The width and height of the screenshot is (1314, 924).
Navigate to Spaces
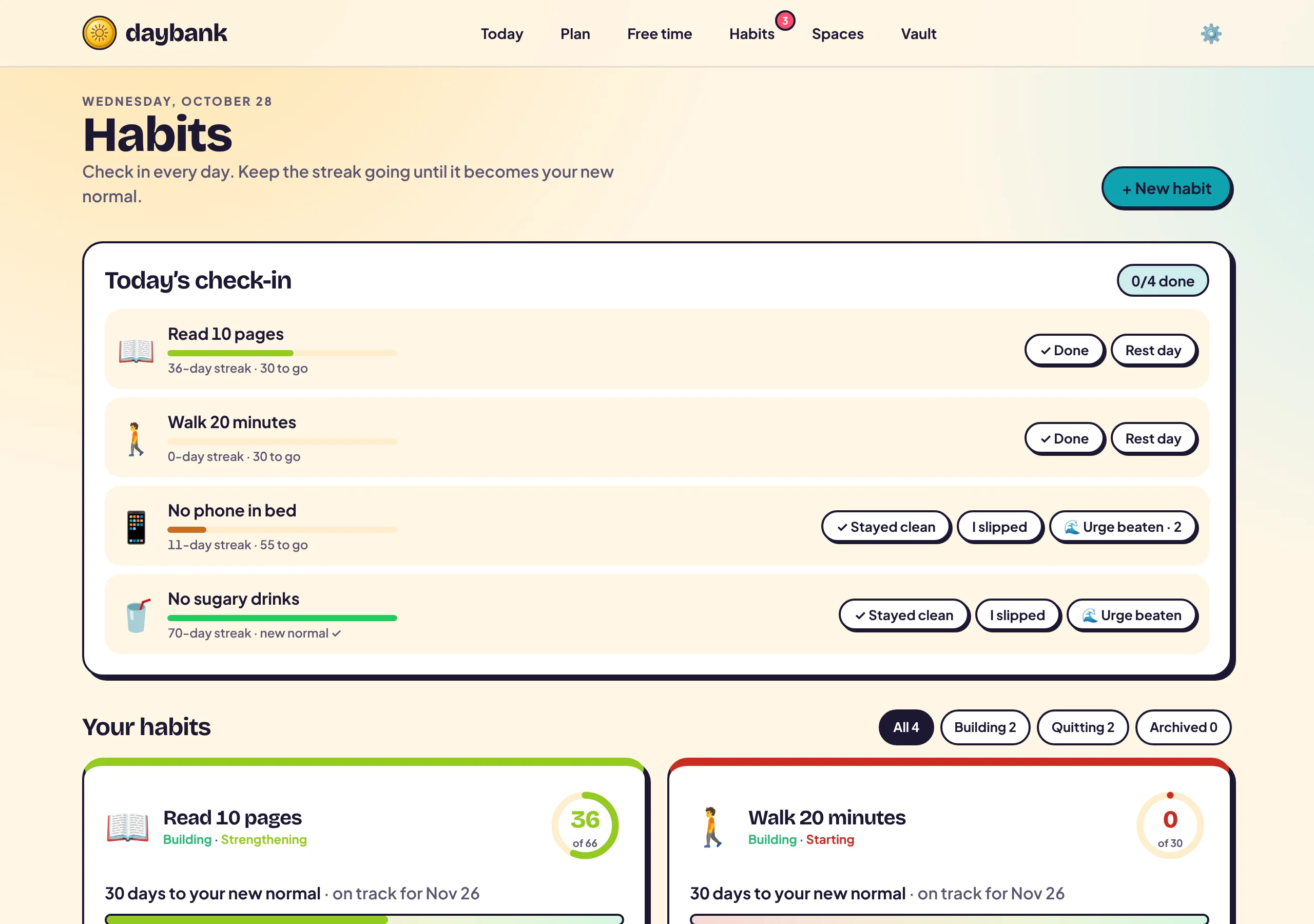[x=837, y=34]
